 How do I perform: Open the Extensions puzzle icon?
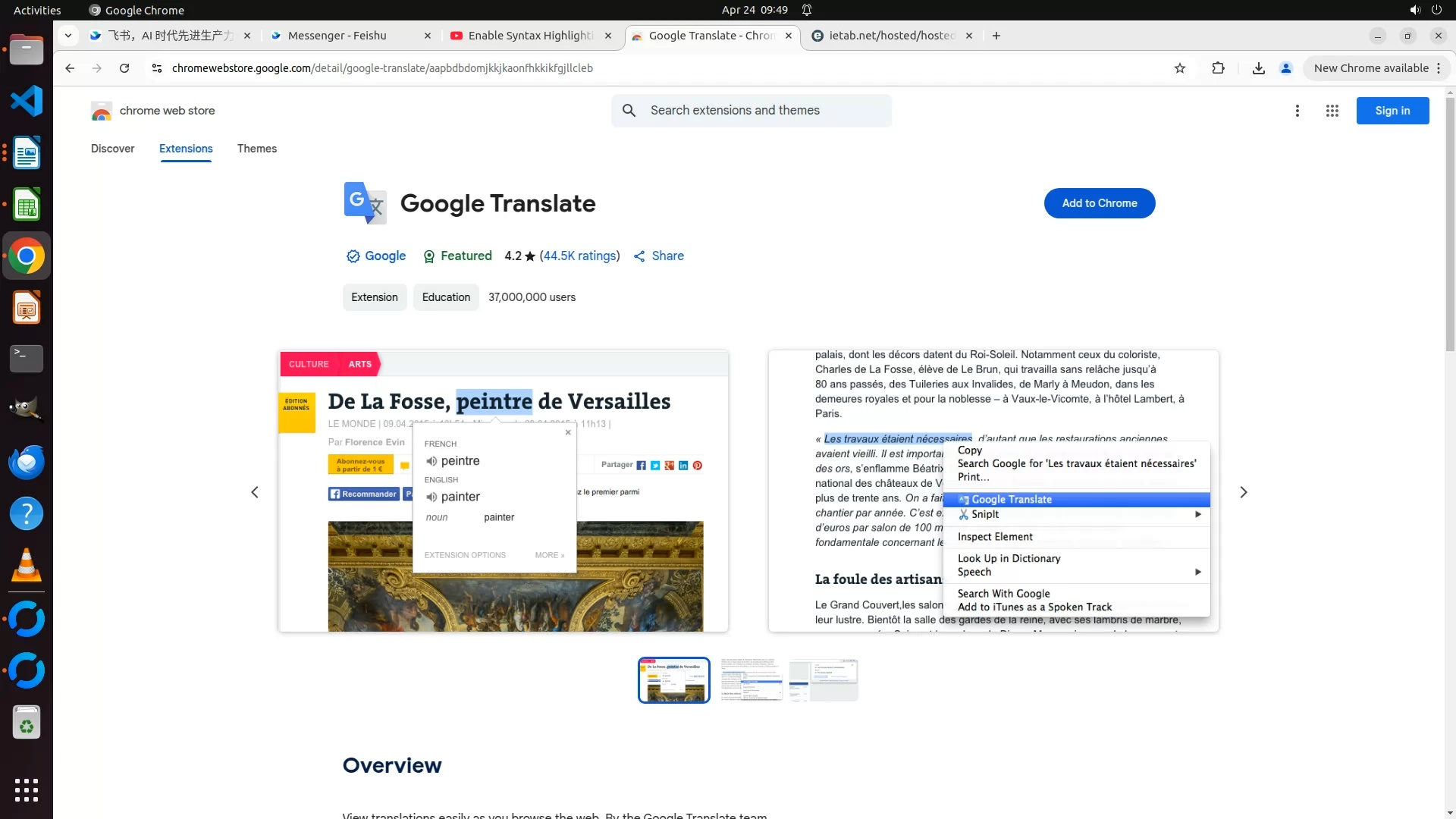click(x=1218, y=68)
